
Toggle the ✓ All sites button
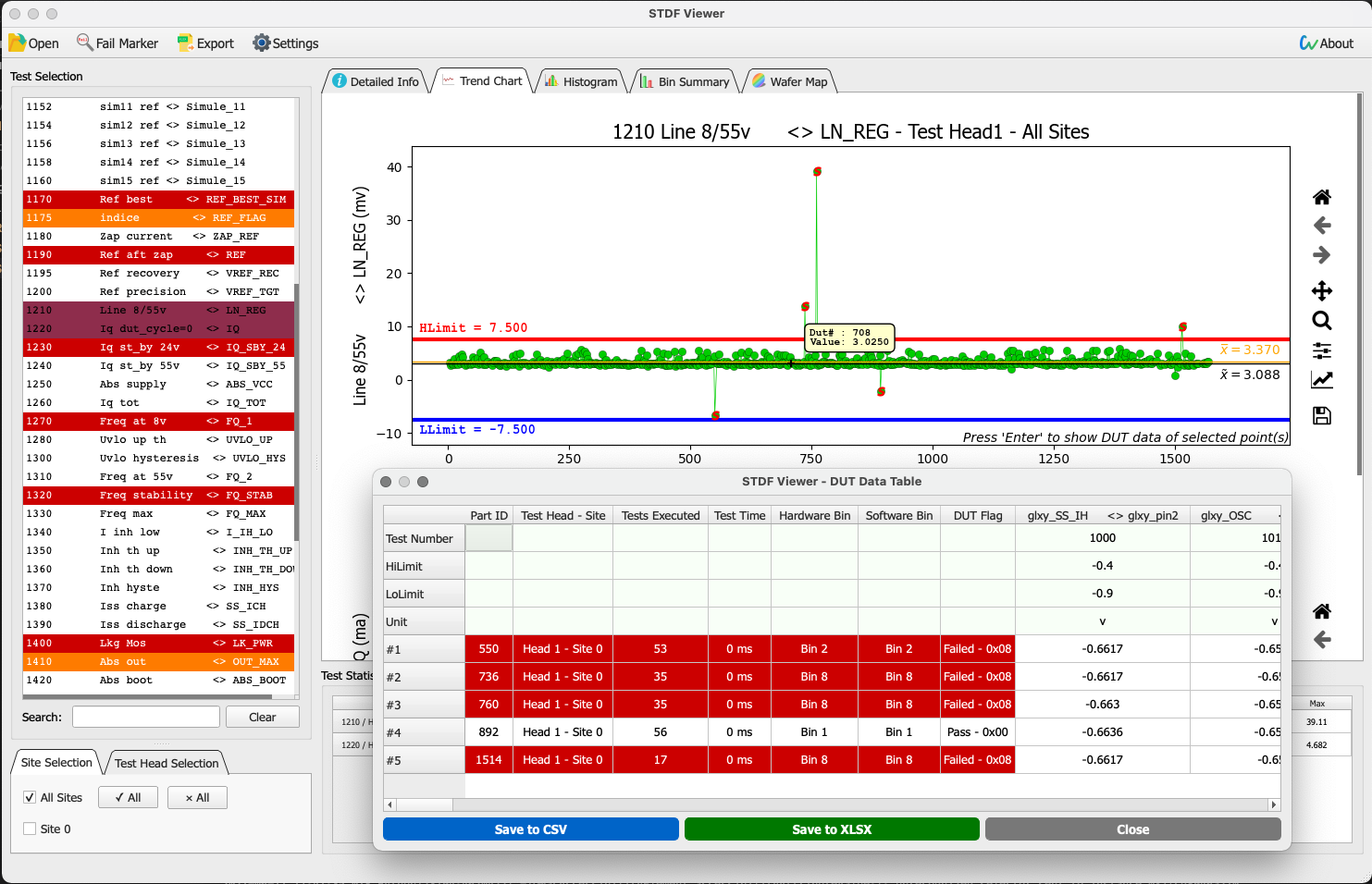(128, 797)
